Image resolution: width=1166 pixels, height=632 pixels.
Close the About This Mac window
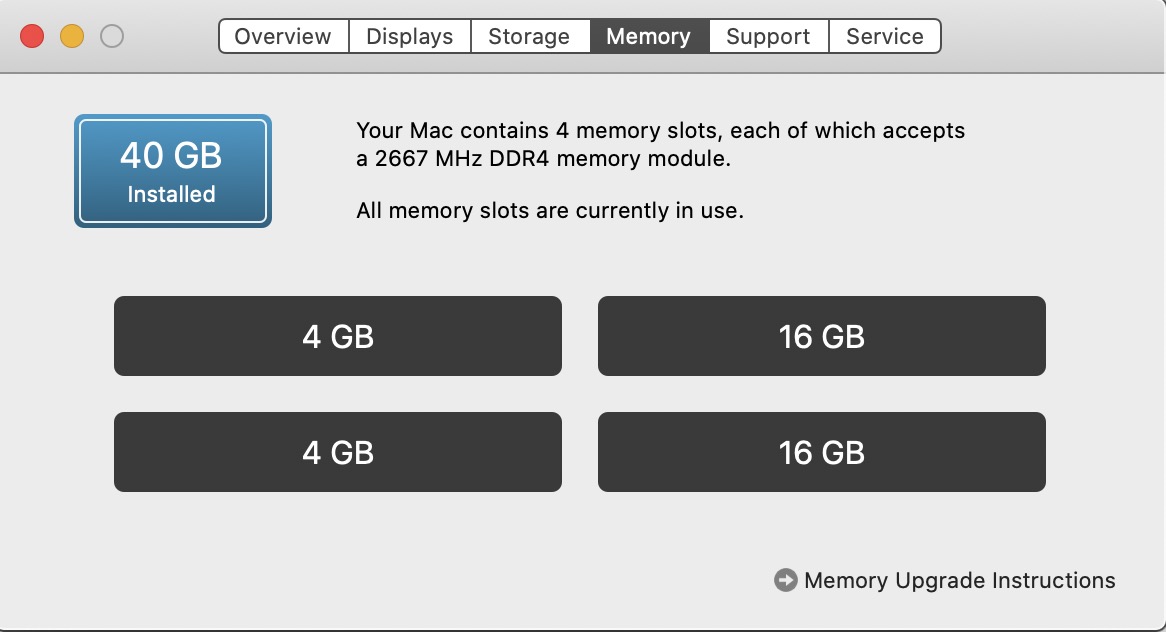click(33, 37)
